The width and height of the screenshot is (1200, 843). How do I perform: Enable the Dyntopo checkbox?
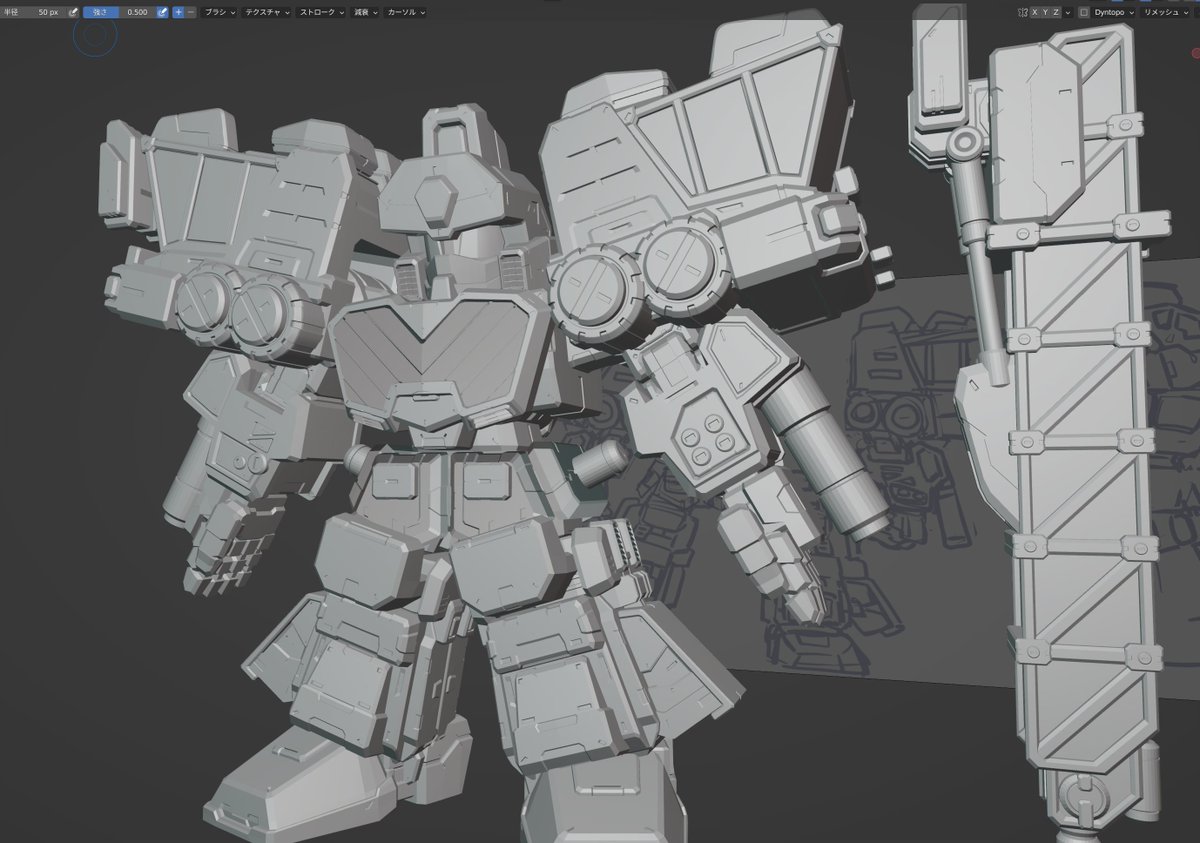pos(1084,12)
